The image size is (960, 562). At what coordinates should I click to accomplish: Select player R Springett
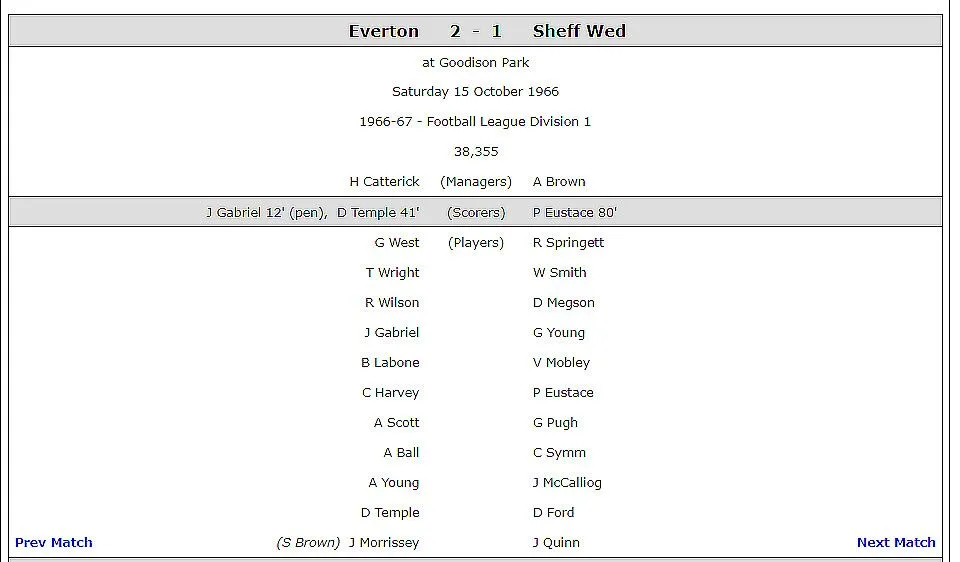(x=568, y=243)
